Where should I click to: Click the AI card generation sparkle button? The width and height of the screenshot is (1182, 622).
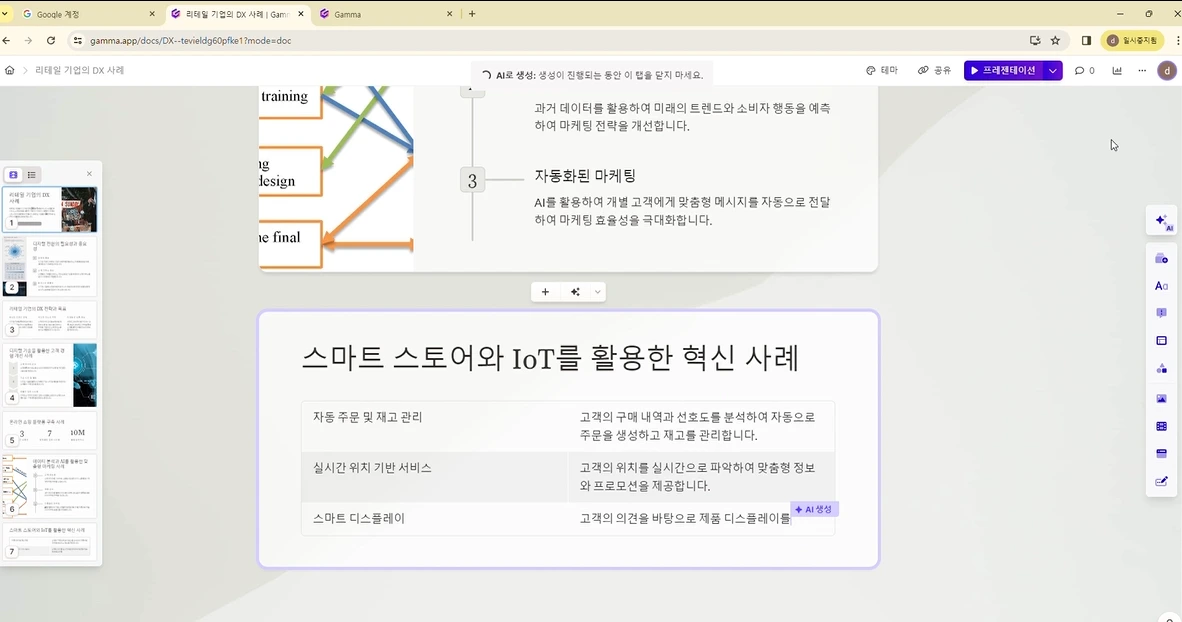click(x=575, y=292)
